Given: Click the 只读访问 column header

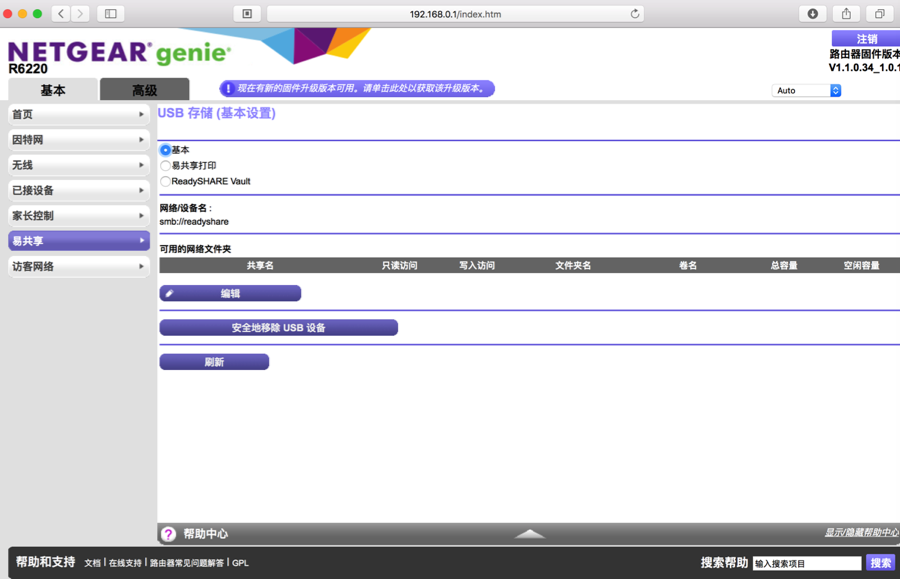Looking at the screenshot, I should pos(399,265).
